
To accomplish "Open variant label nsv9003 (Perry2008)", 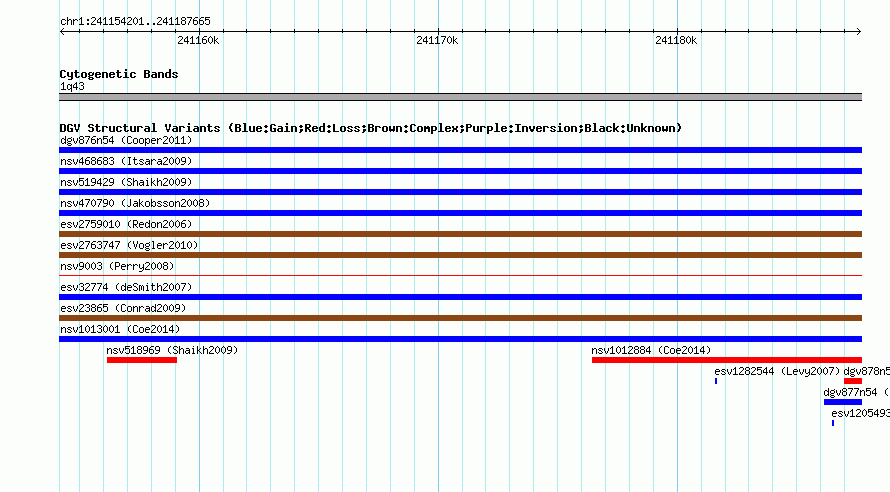I will point(117,266).
